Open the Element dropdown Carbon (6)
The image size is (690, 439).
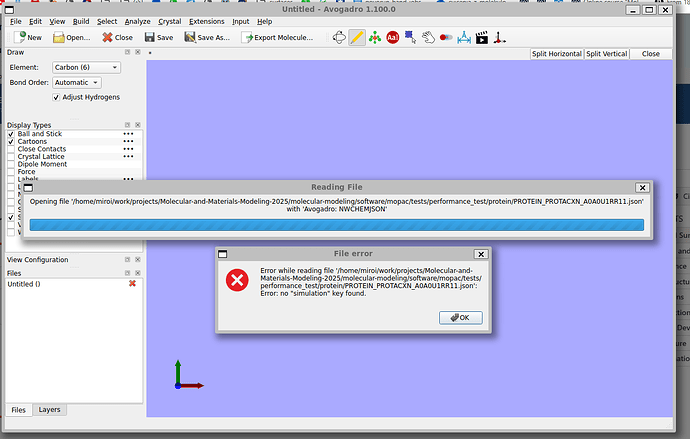coord(86,67)
